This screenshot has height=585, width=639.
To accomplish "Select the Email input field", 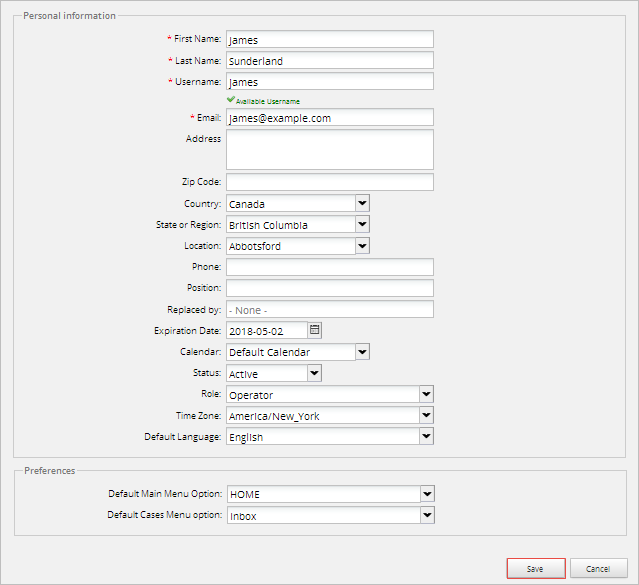I will point(330,118).
